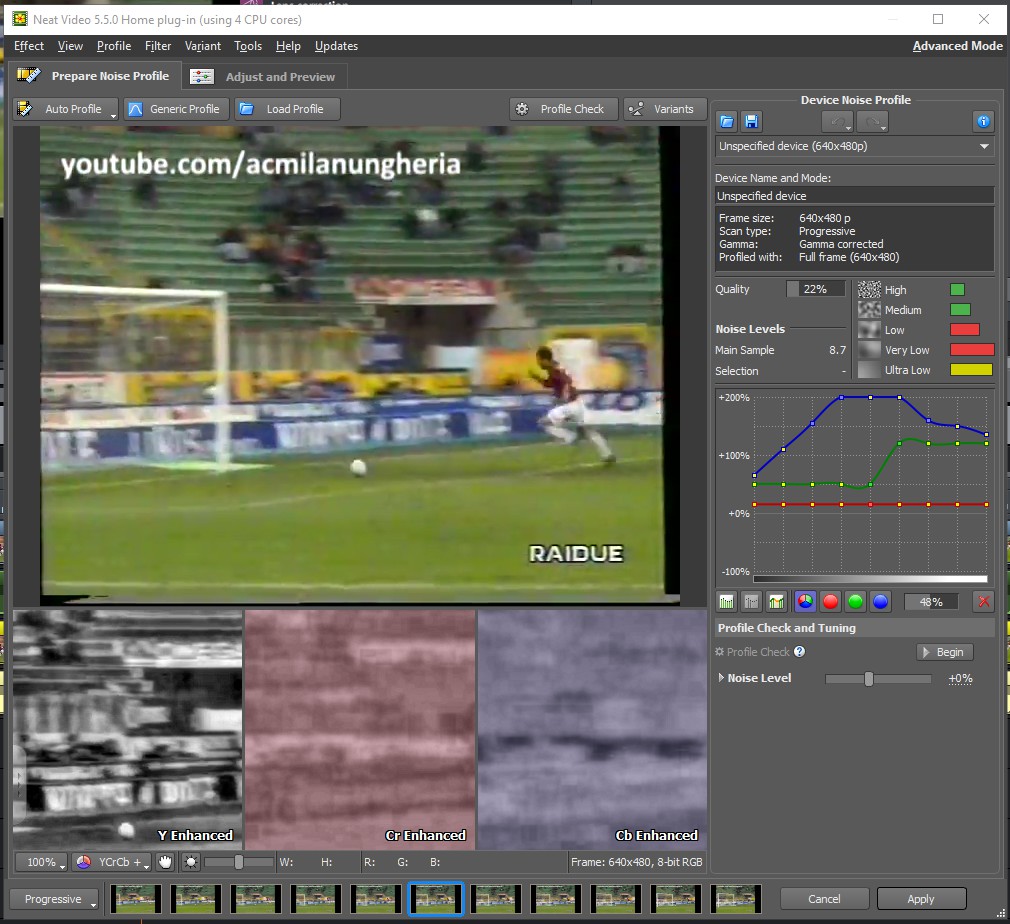The height and width of the screenshot is (924, 1010).
Task: Toggle the all-channels RGB graph button
Action: click(804, 602)
